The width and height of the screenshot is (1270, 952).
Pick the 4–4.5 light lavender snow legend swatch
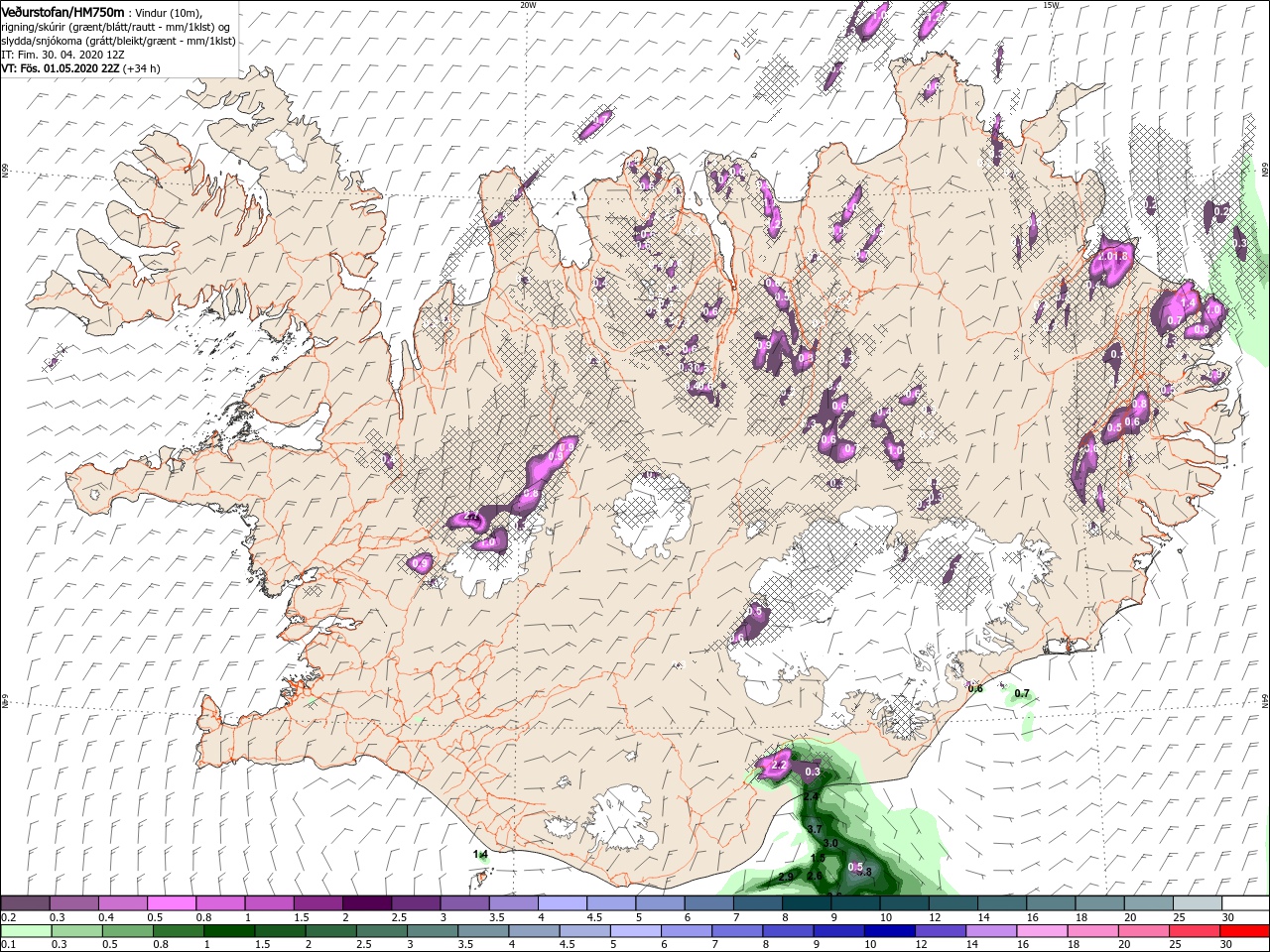pos(562,903)
